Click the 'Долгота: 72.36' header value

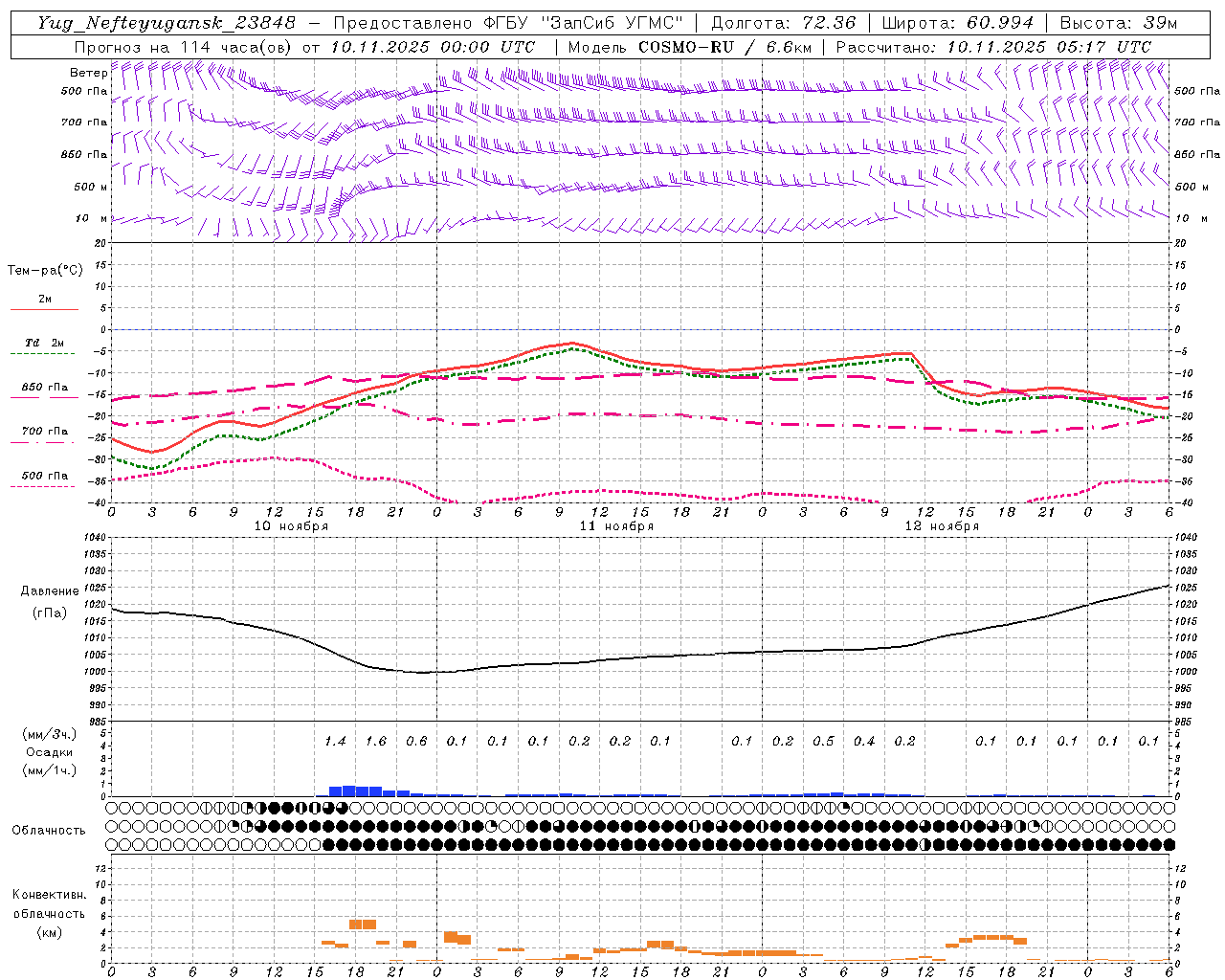(x=783, y=23)
